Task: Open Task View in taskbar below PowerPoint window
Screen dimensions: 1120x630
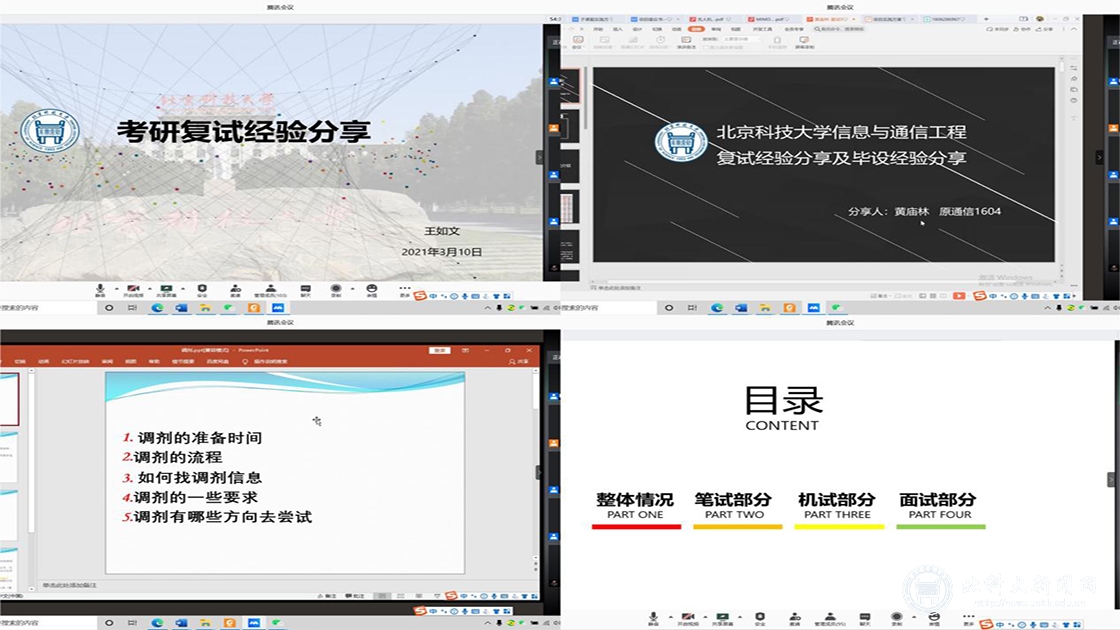Action: point(133,623)
